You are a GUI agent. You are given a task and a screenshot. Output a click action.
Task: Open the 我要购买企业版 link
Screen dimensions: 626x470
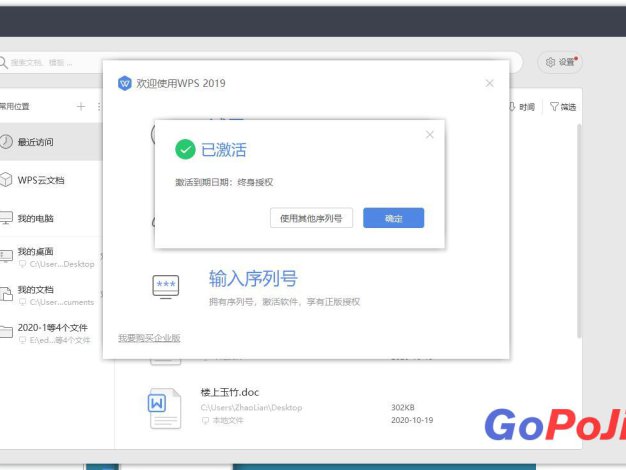(149, 338)
